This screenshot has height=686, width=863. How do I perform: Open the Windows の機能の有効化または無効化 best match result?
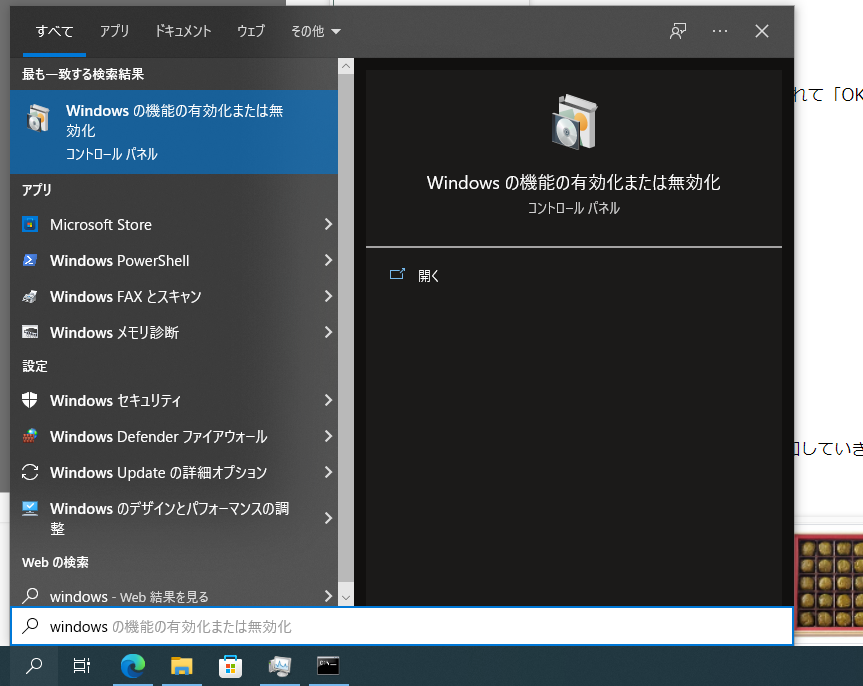point(174,132)
